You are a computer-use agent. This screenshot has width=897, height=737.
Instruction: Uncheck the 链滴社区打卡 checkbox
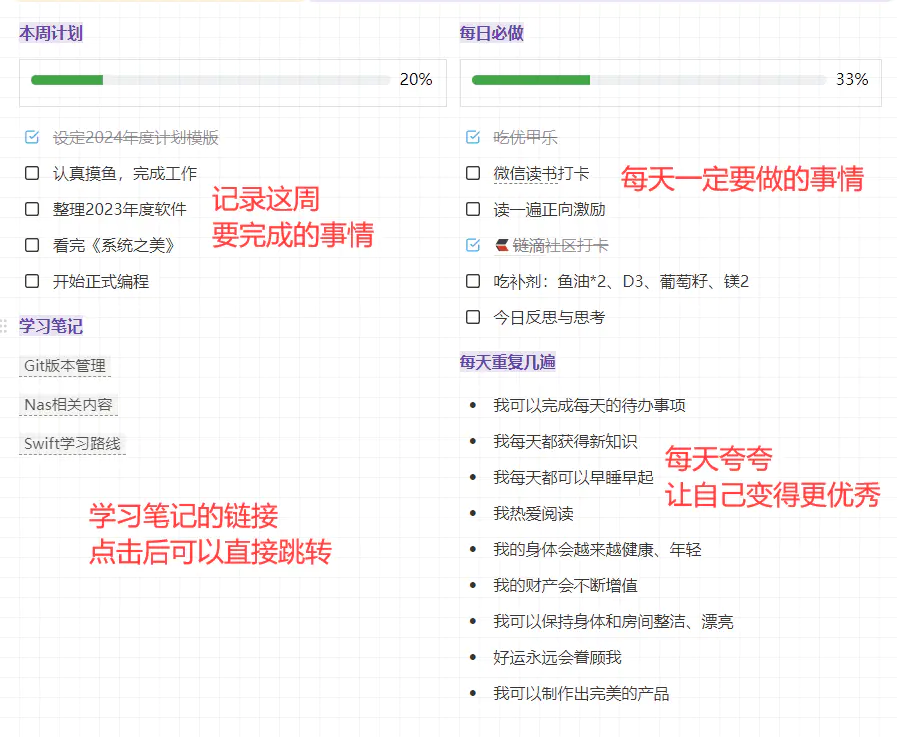(473, 245)
